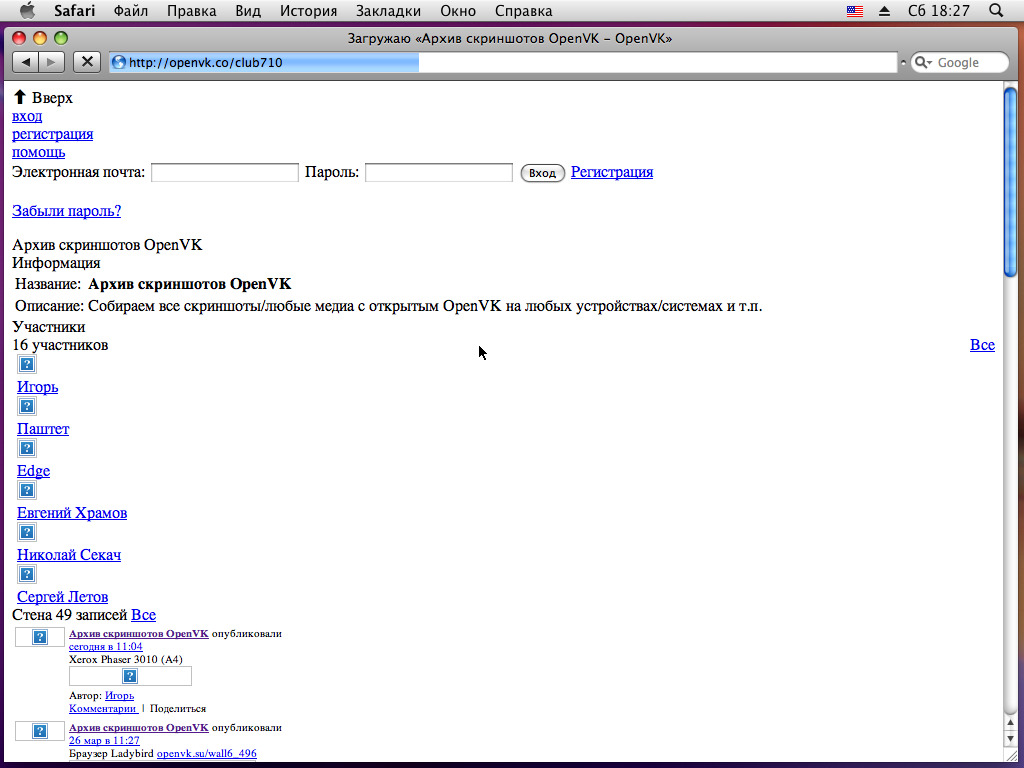1024x768 pixels.
Task: Open Spotlight magnifier in menu bar
Action: tap(995, 11)
